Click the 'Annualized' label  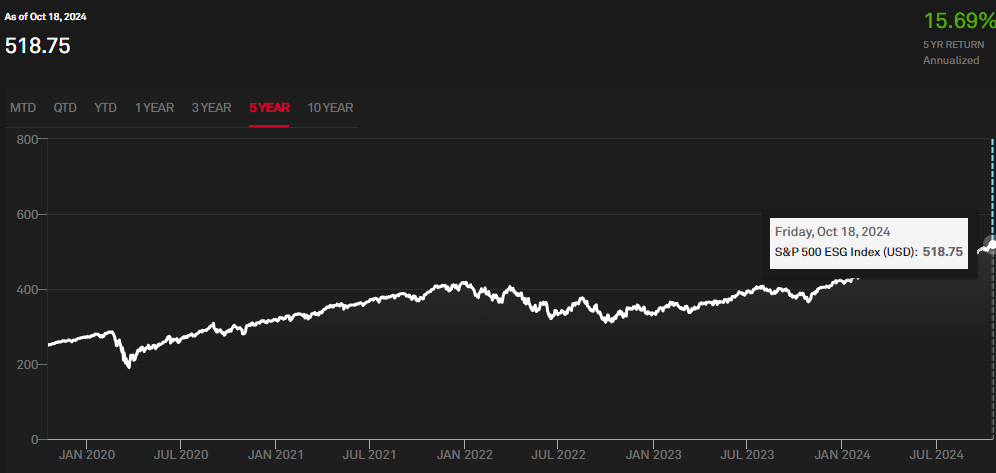pyautogui.click(x=951, y=61)
